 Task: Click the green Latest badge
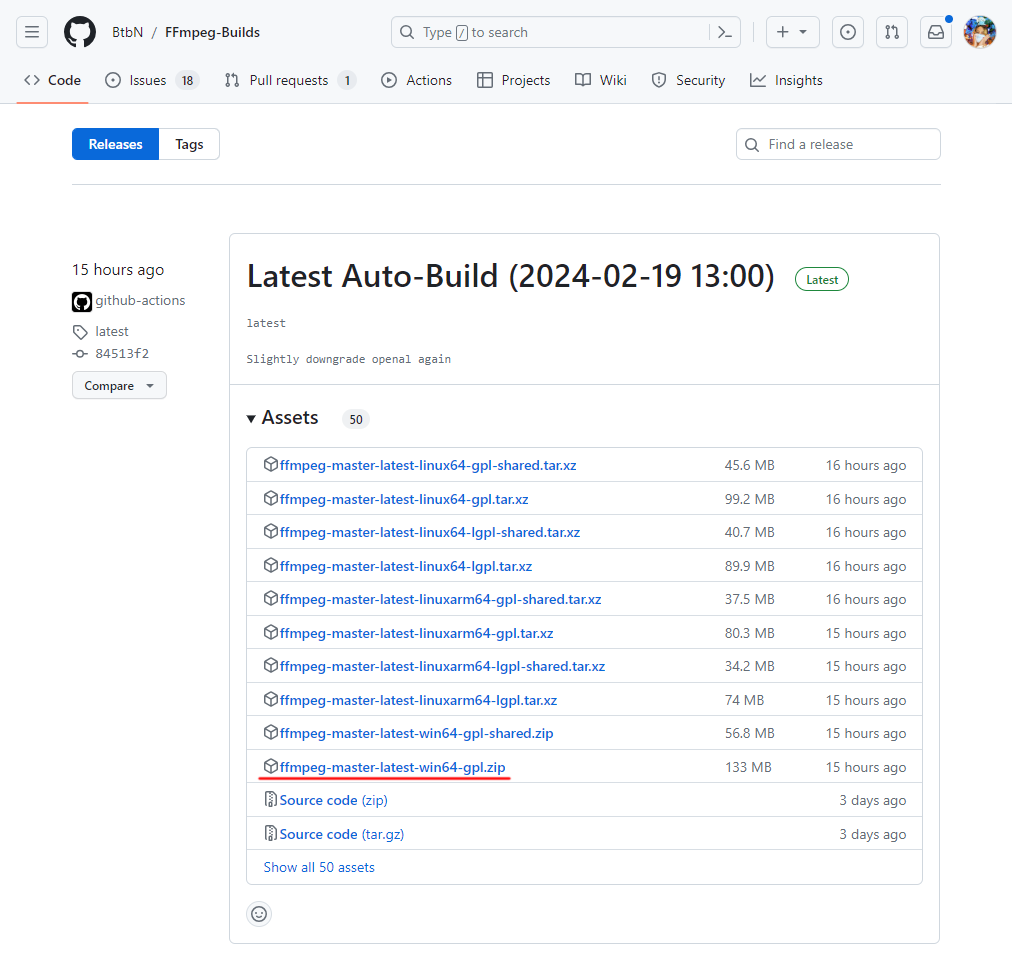pyautogui.click(x=822, y=280)
